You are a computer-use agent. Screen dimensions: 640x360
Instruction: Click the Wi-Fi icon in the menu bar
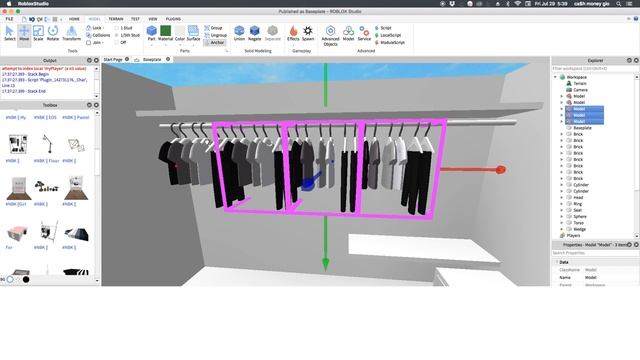click(x=518, y=4)
